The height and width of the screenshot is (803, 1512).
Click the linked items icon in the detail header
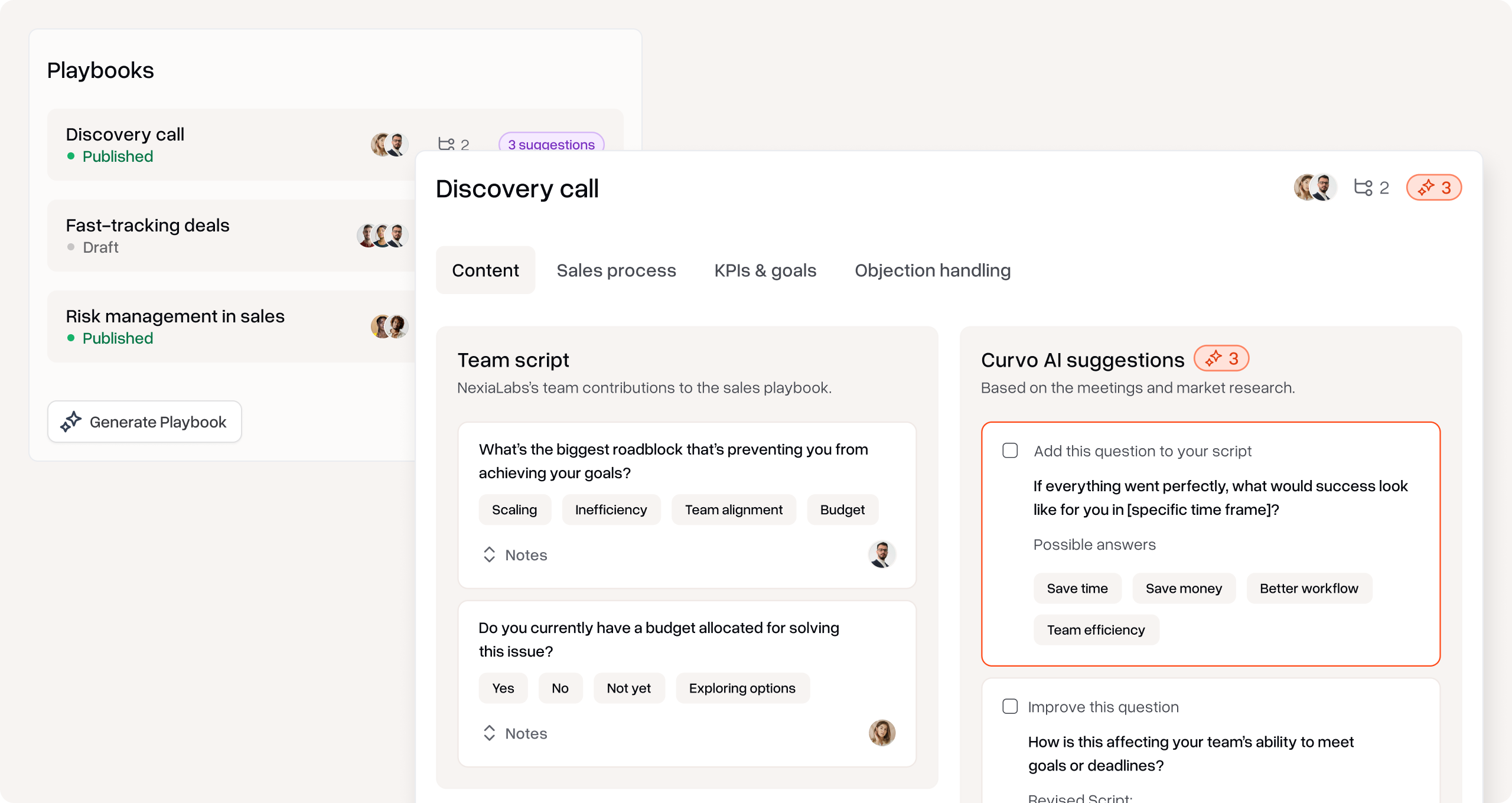click(x=1363, y=188)
